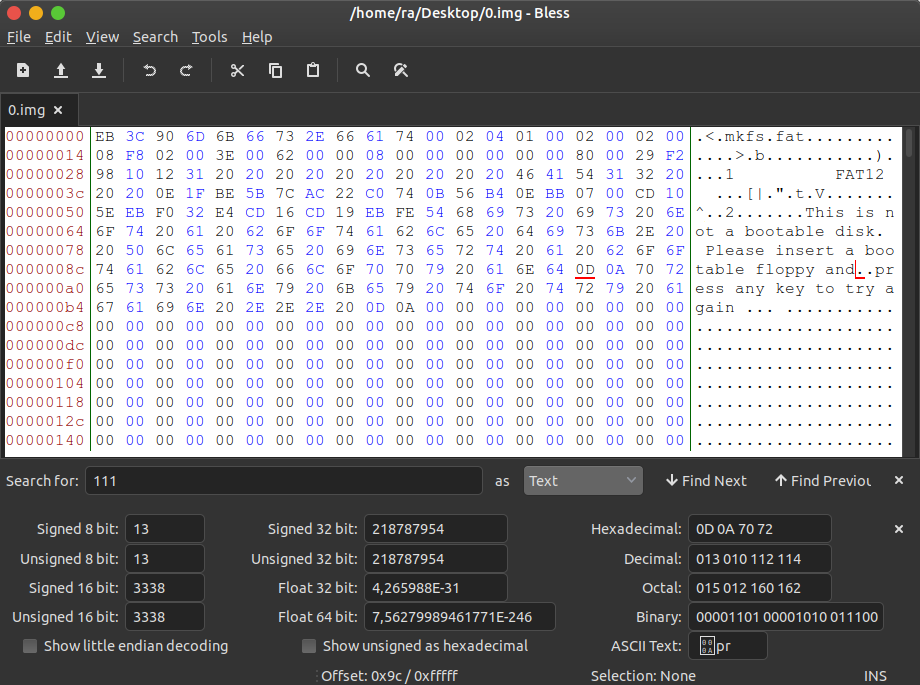Image resolution: width=920 pixels, height=685 pixels.
Task: Undo the last edit via toolbar
Action: 150,71
